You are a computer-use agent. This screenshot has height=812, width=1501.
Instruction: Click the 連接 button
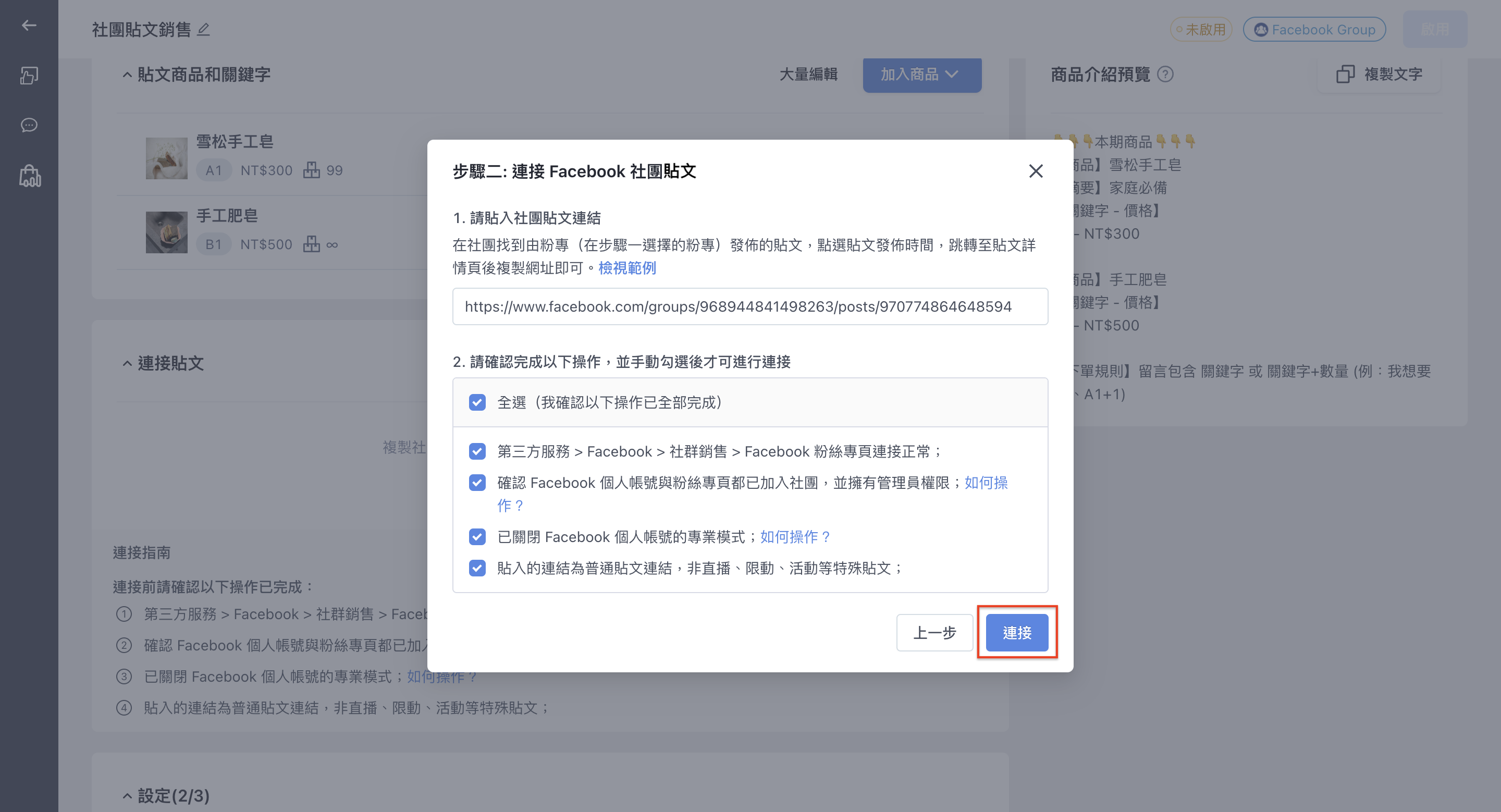[1017, 633]
